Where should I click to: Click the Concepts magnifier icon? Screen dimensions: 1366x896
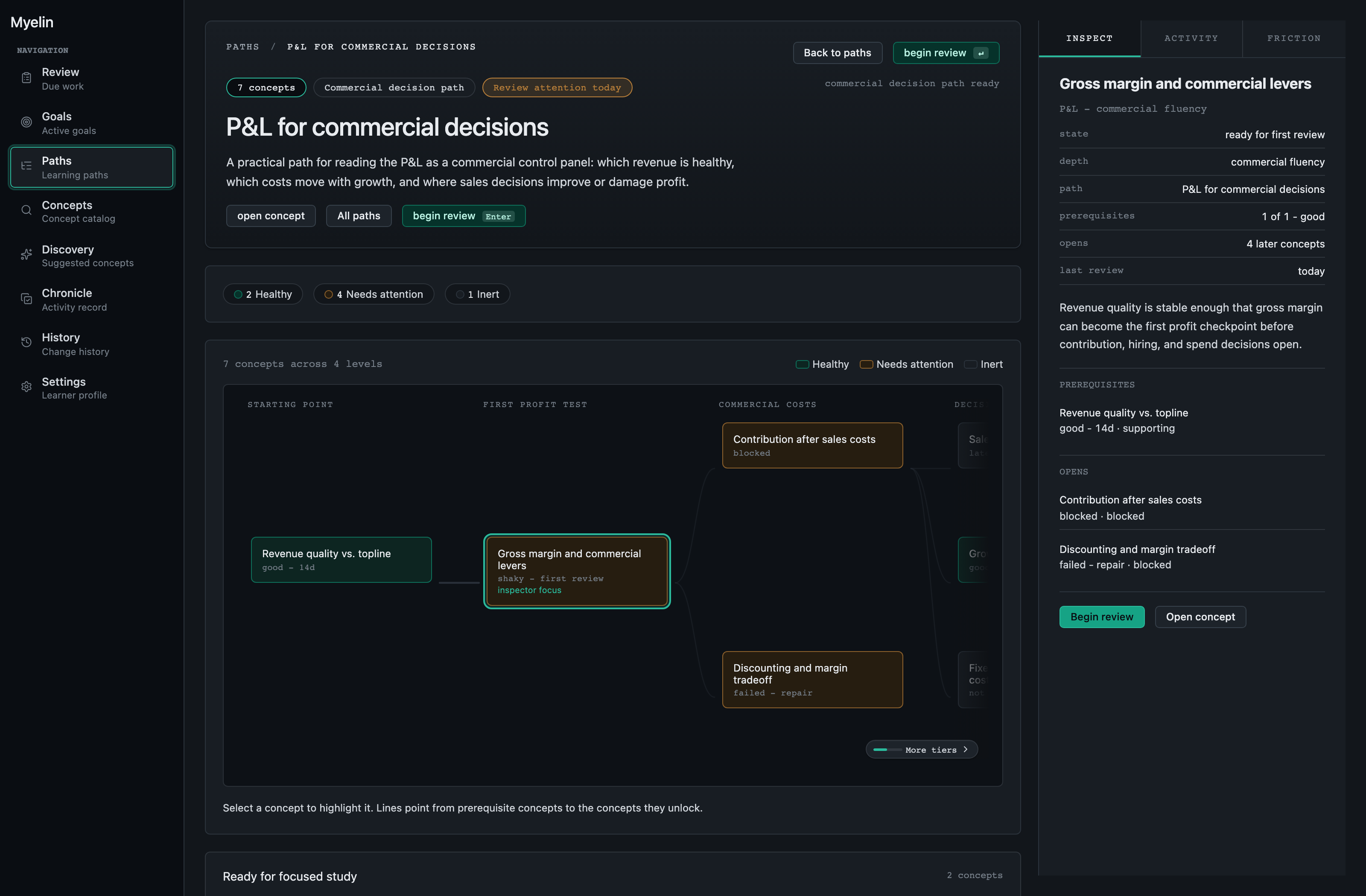click(26, 210)
